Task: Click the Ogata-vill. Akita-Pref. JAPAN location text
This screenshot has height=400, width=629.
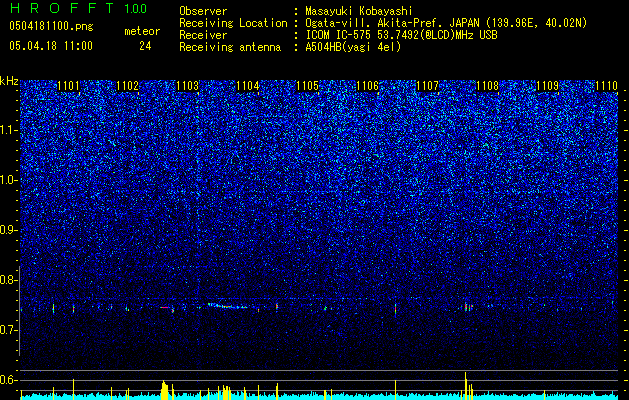Action: coord(446,24)
